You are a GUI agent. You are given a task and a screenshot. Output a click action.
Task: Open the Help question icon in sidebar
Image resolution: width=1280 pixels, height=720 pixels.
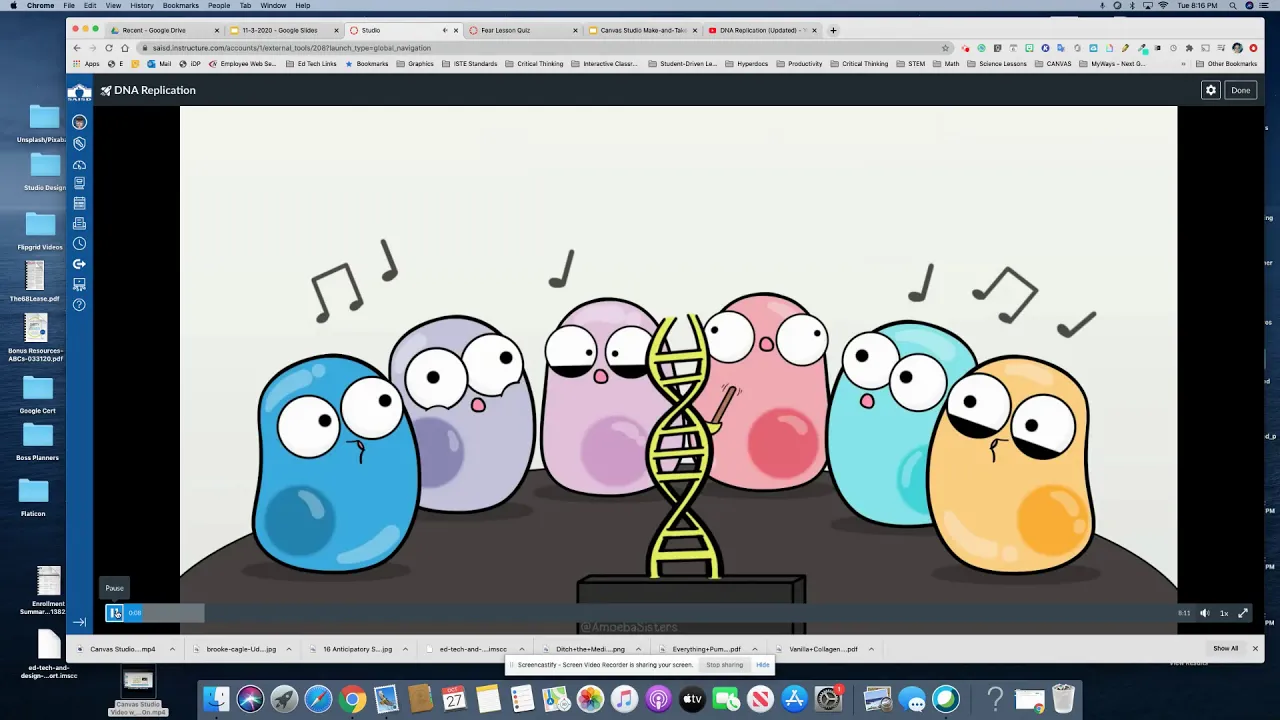coord(79,304)
